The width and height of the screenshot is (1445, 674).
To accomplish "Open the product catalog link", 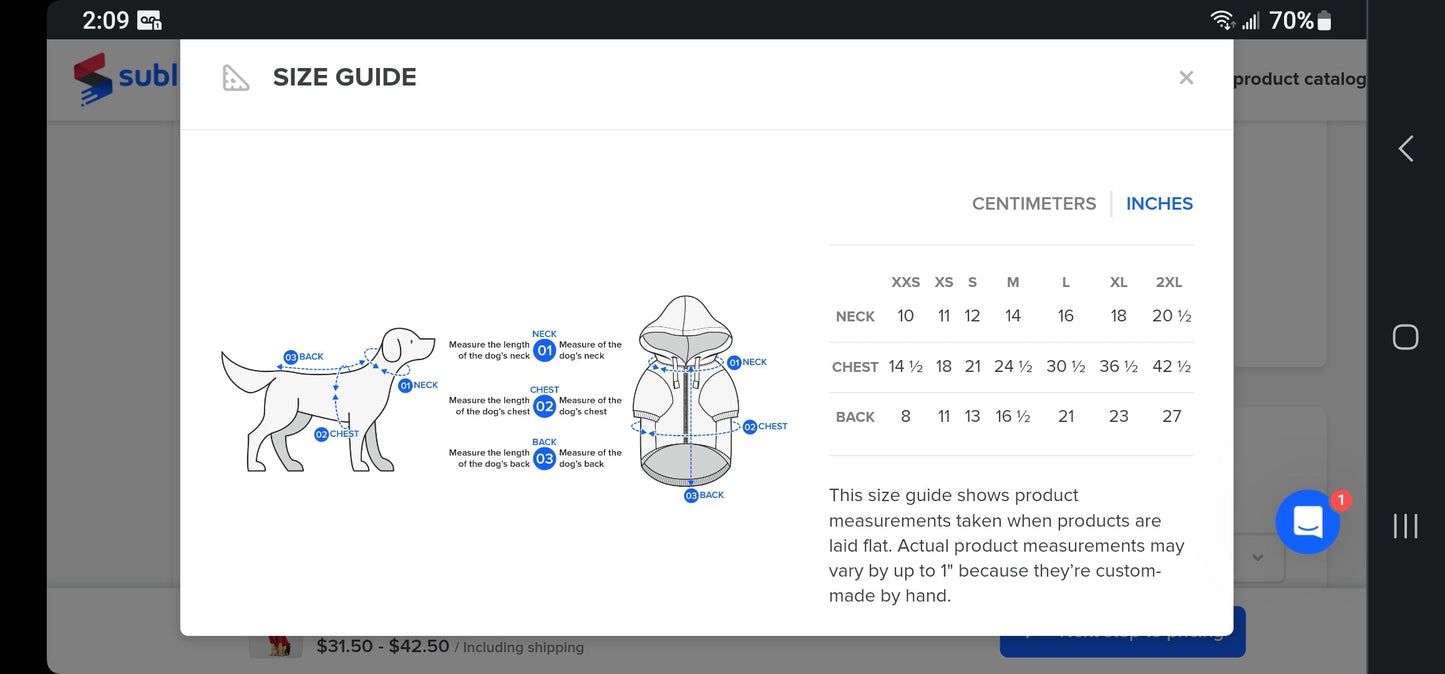I will pyautogui.click(x=1298, y=79).
